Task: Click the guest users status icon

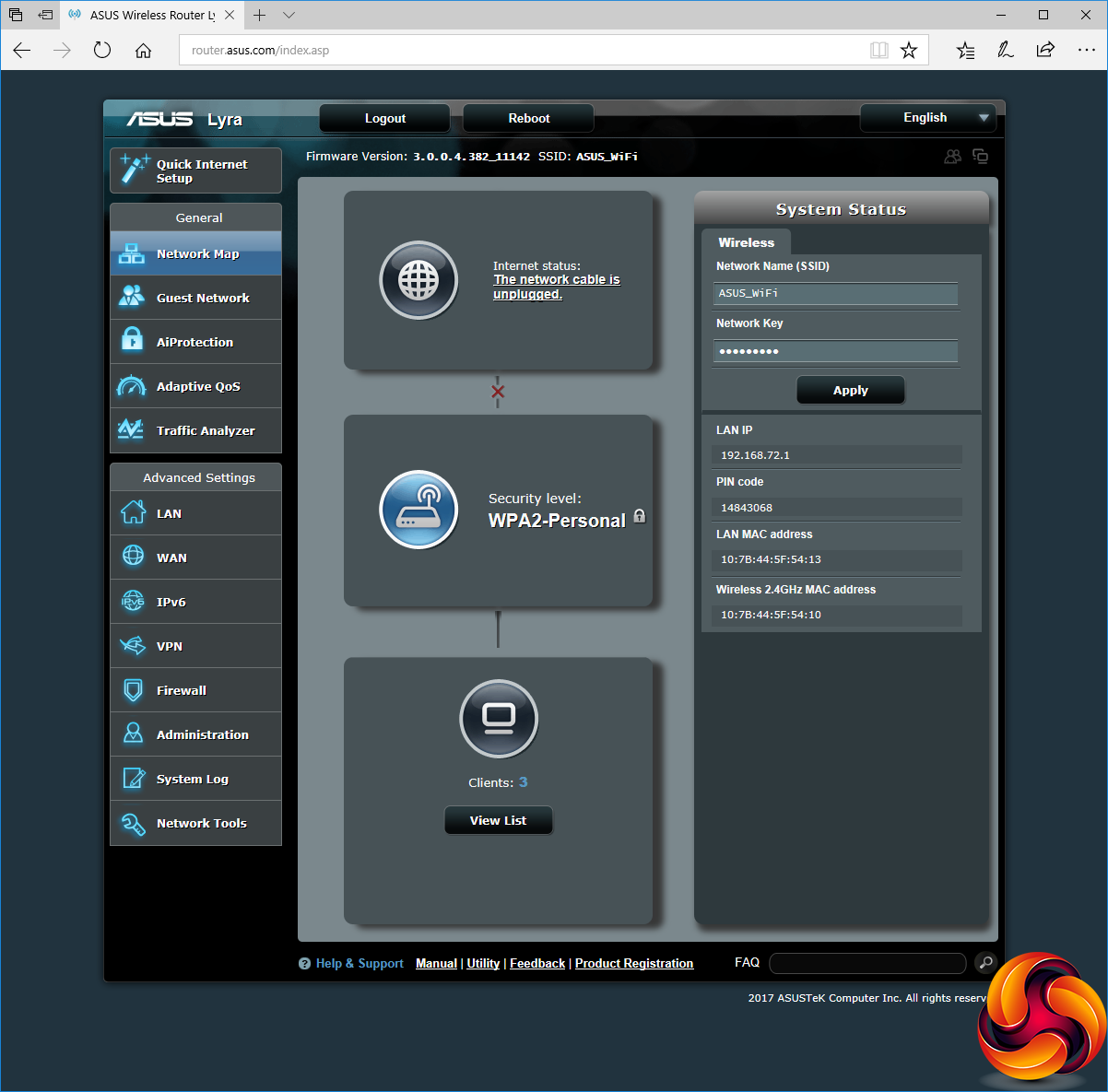Action: 953,157
